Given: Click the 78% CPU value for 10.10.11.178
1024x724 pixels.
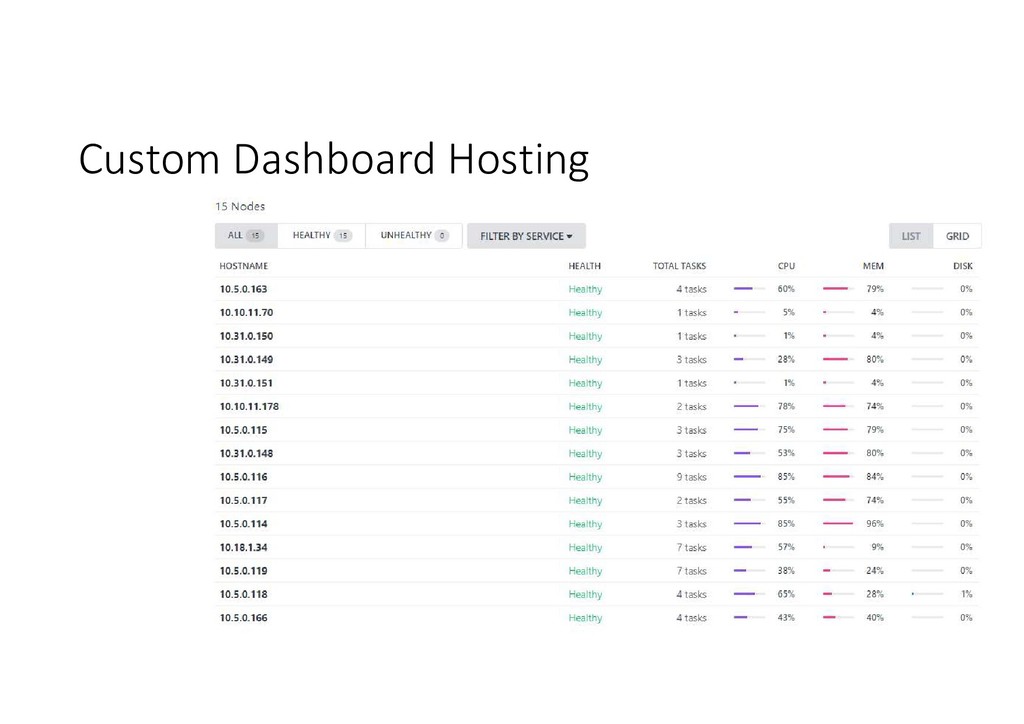Looking at the screenshot, I should [786, 406].
